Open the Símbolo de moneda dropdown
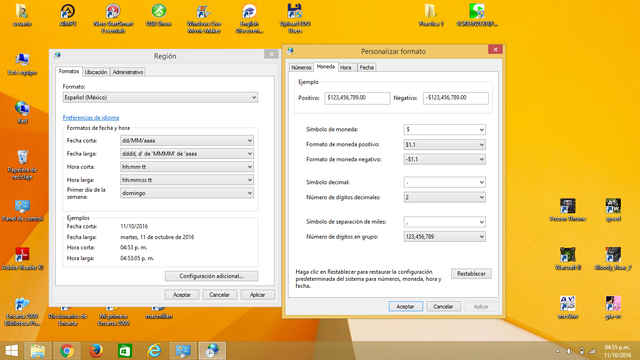The image size is (640, 360). (x=444, y=129)
